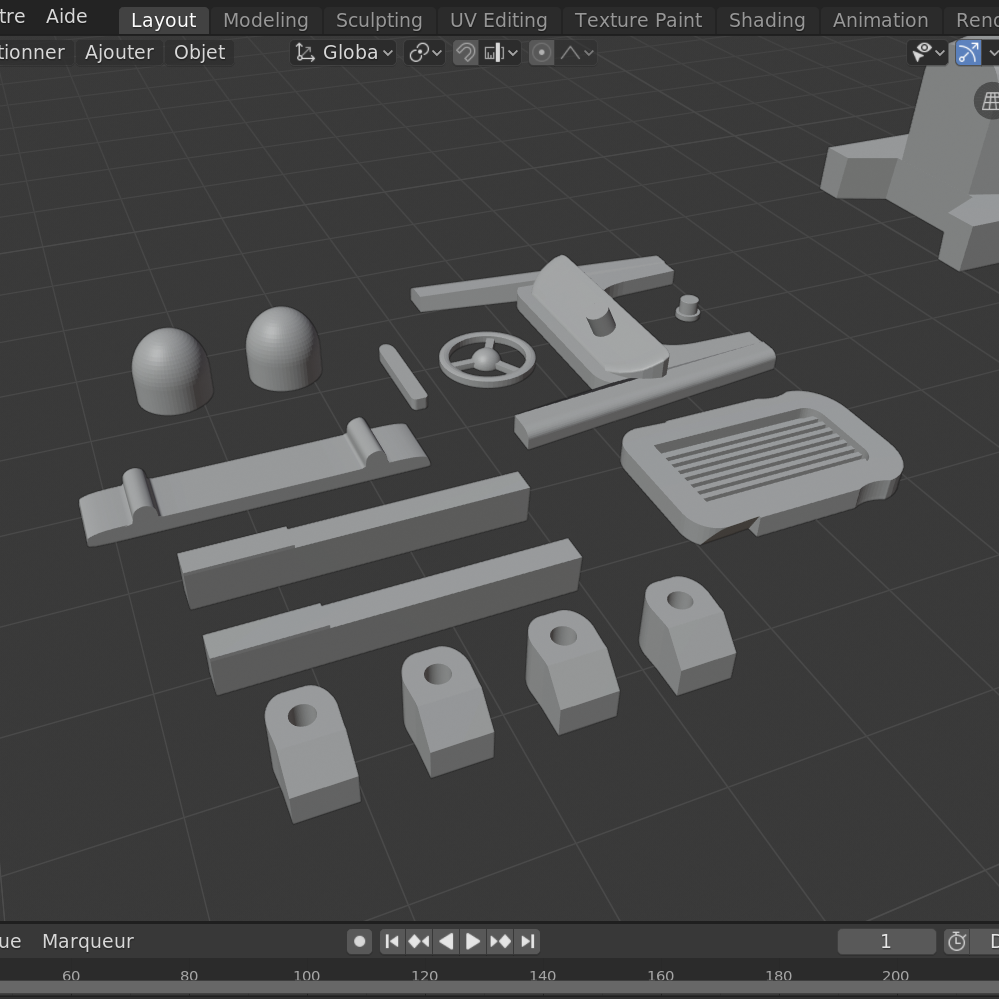
Task: Select the steering wheel object in viewport
Action: (x=487, y=360)
